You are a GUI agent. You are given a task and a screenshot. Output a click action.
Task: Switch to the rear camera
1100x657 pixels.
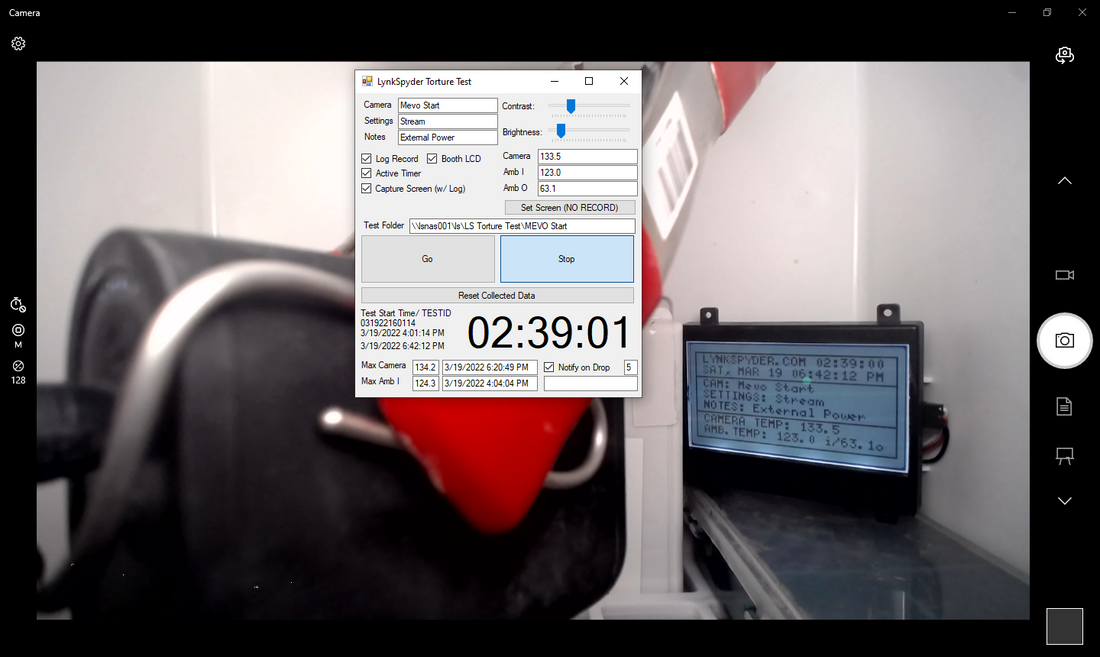point(1064,55)
